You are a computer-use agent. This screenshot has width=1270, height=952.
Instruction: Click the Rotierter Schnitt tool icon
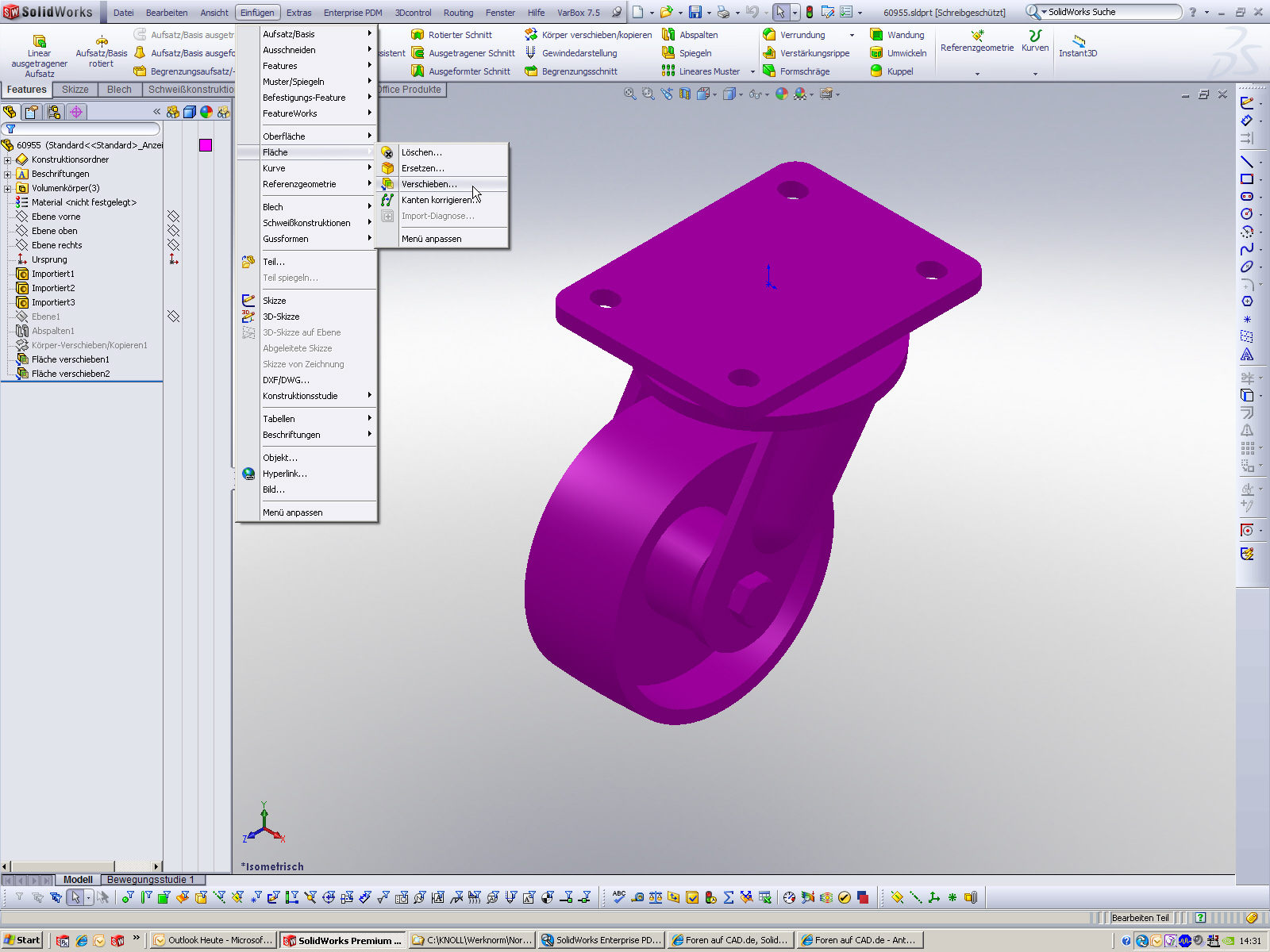point(418,35)
